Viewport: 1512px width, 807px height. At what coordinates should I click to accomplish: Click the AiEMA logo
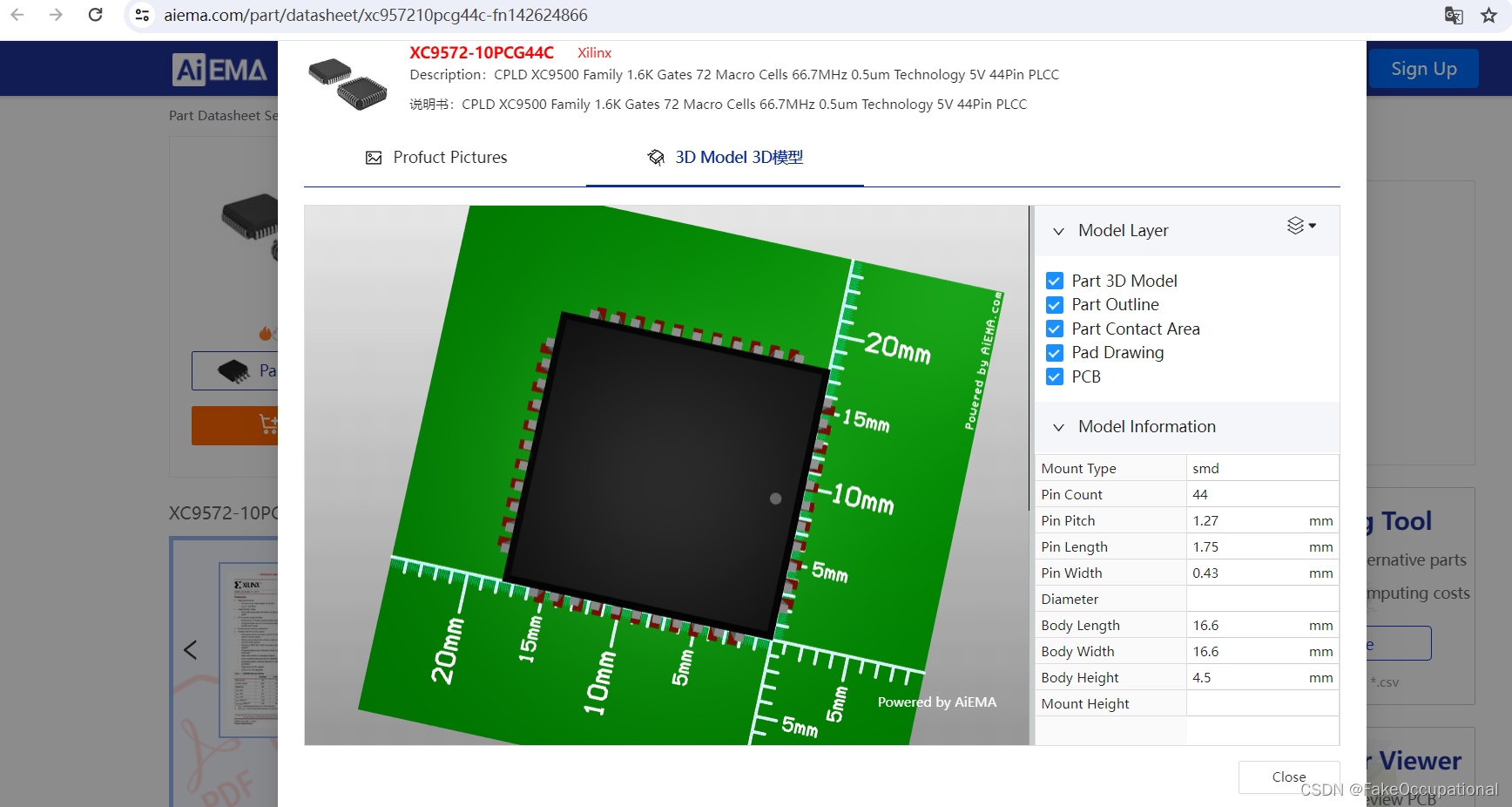pos(219,69)
